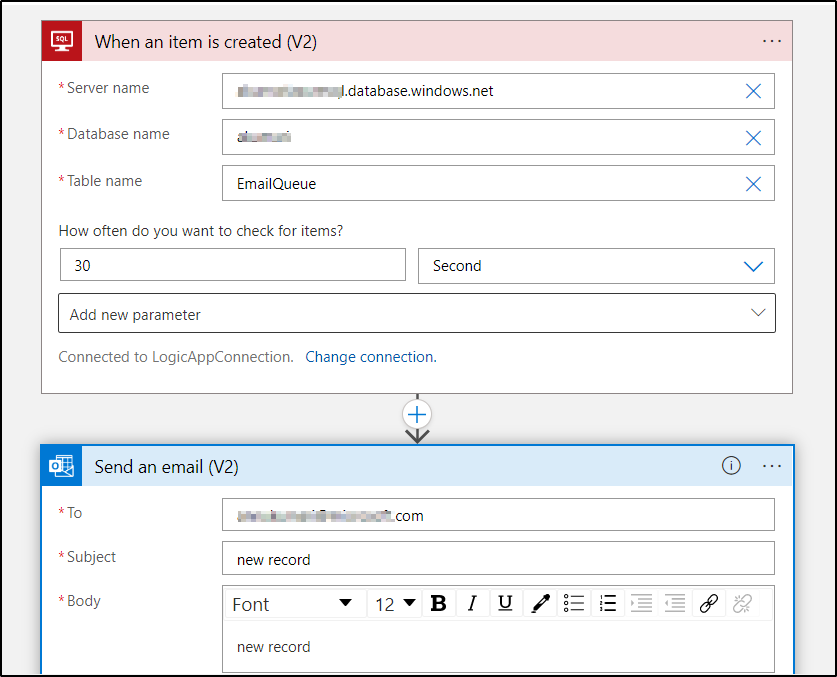This screenshot has width=837, height=677.
Task: Insert a bulleted list in email body
Action: (573, 603)
